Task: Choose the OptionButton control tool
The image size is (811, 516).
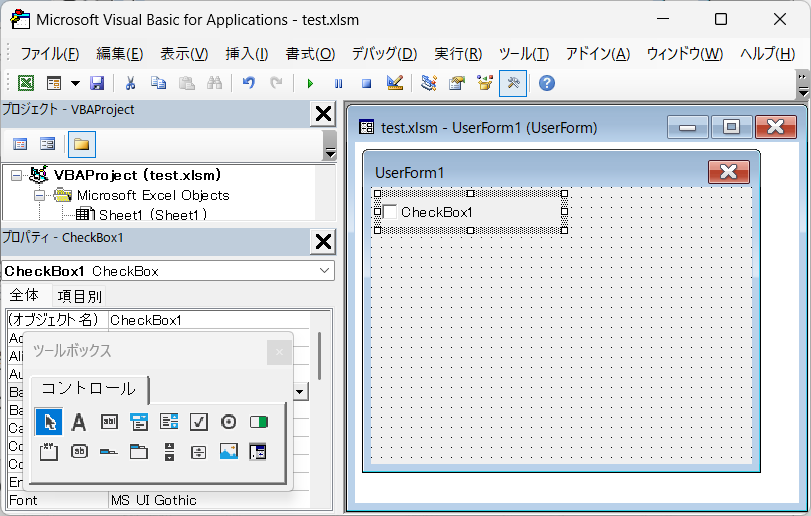Action: (x=229, y=422)
